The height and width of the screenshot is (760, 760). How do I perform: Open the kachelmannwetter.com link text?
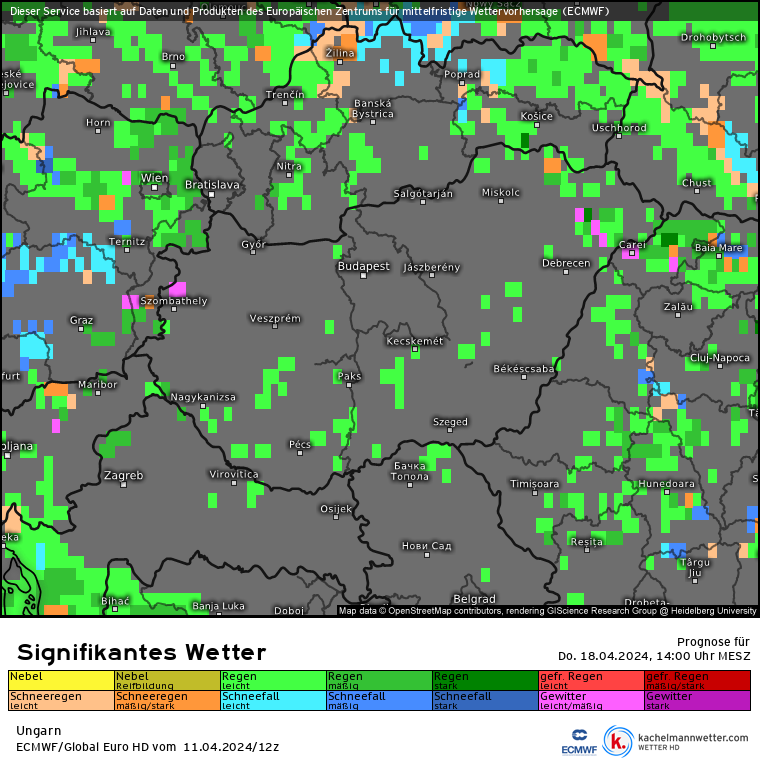click(x=692, y=738)
